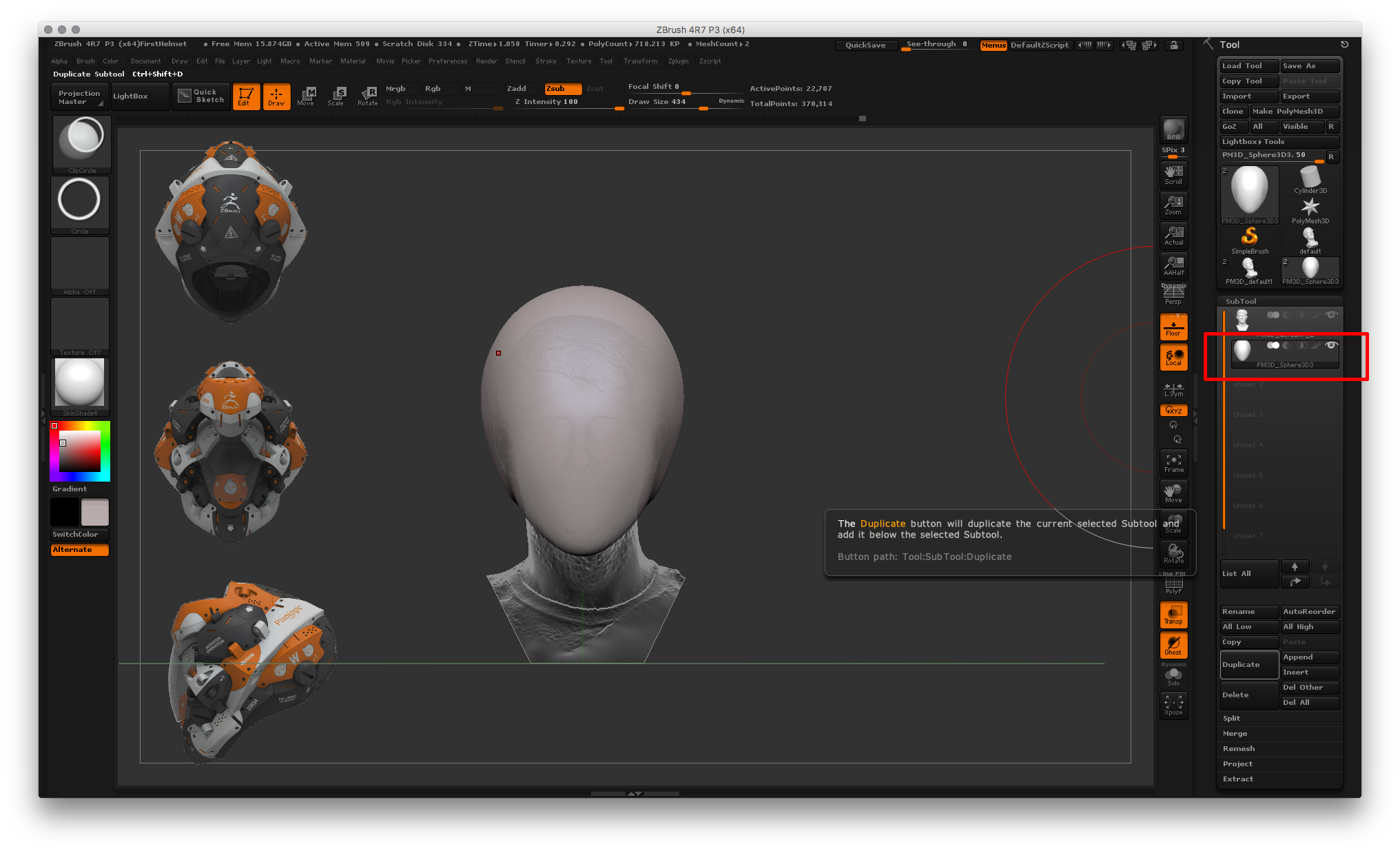This screenshot has height=853, width=1400.
Task: Choose the Cylinder3D tool
Action: [x=1310, y=180]
